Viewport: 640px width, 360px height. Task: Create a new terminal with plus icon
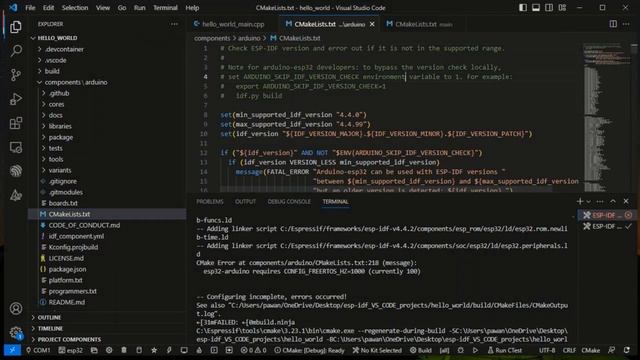click(580, 201)
